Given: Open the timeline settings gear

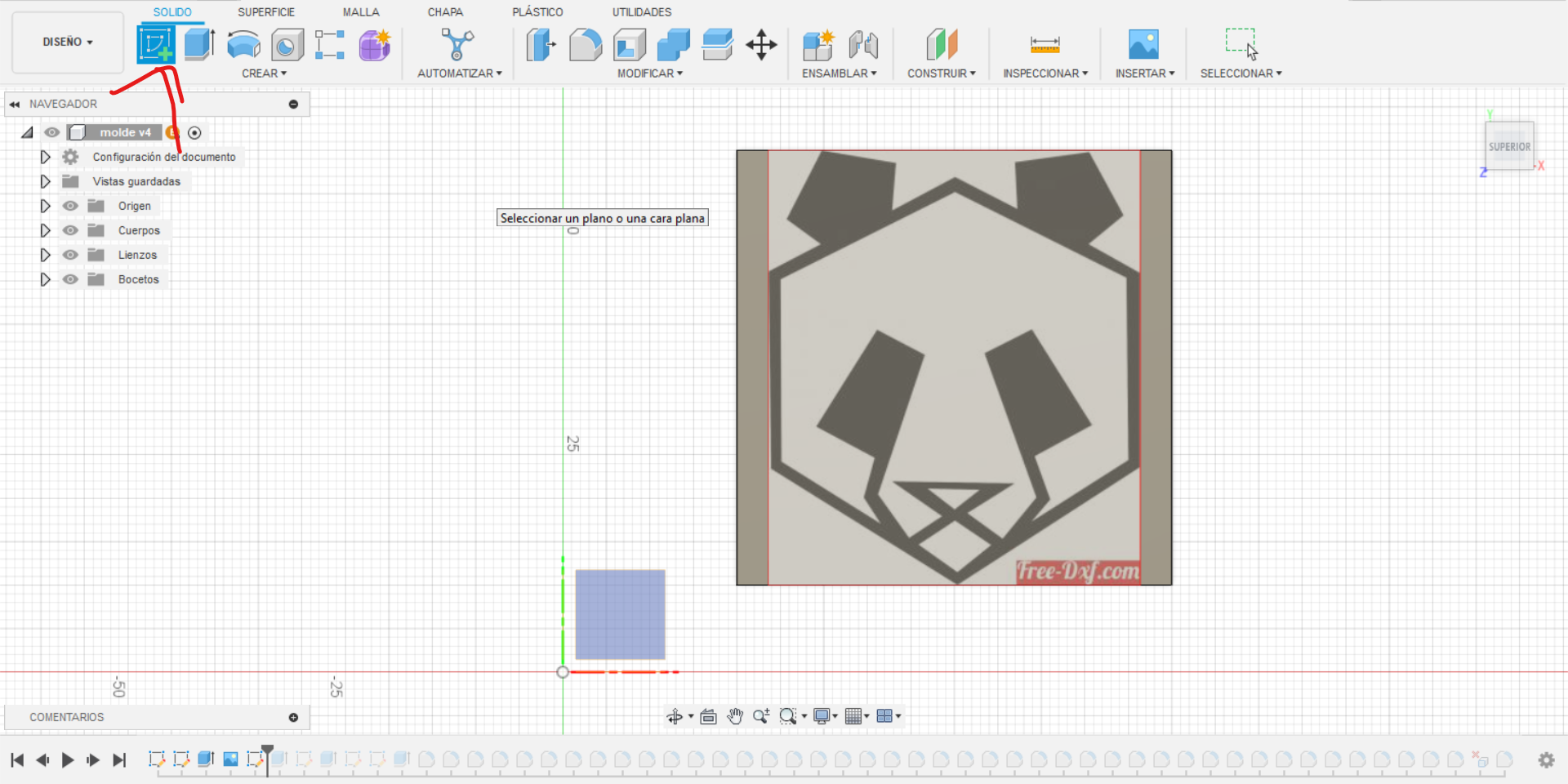Looking at the screenshot, I should (x=1546, y=759).
